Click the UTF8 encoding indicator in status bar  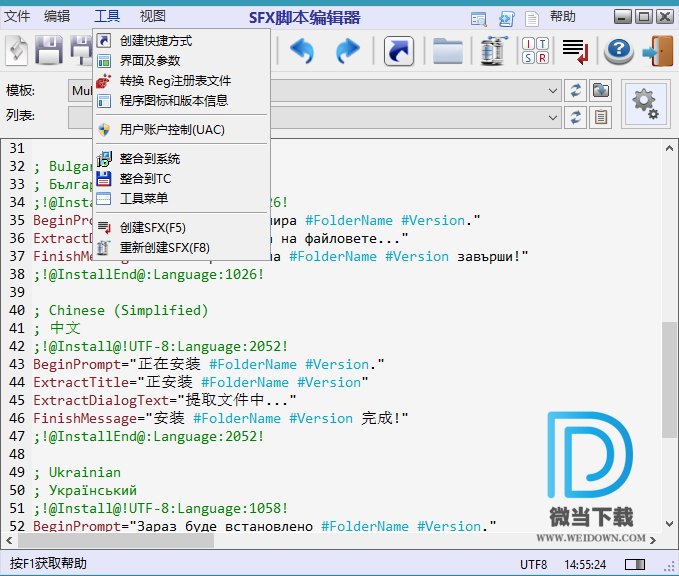click(x=533, y=565)
